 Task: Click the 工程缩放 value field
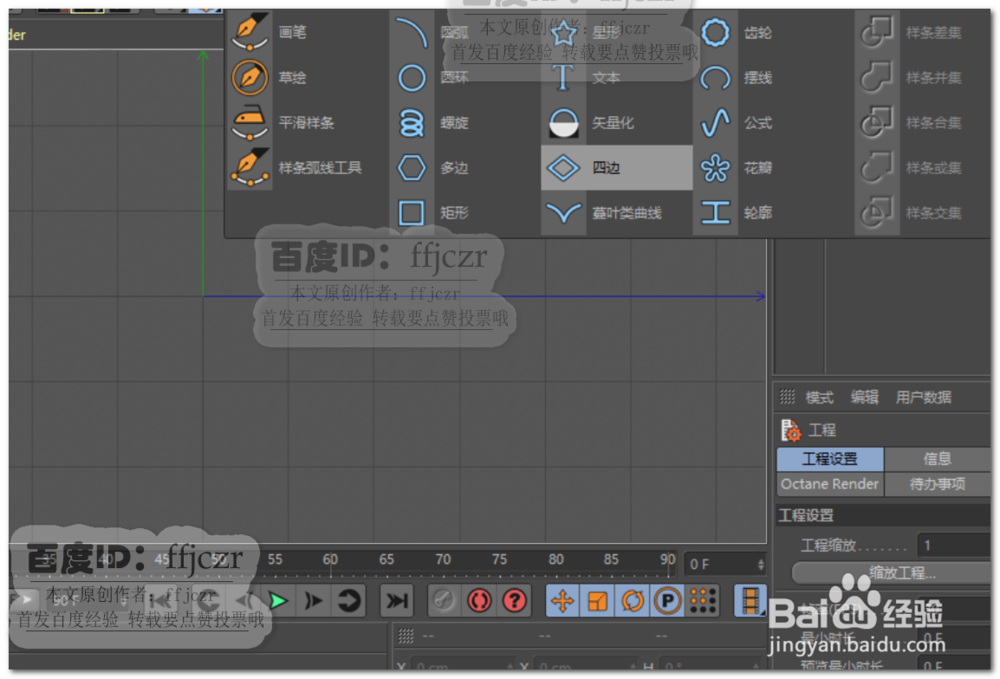[x=953, y=545]
